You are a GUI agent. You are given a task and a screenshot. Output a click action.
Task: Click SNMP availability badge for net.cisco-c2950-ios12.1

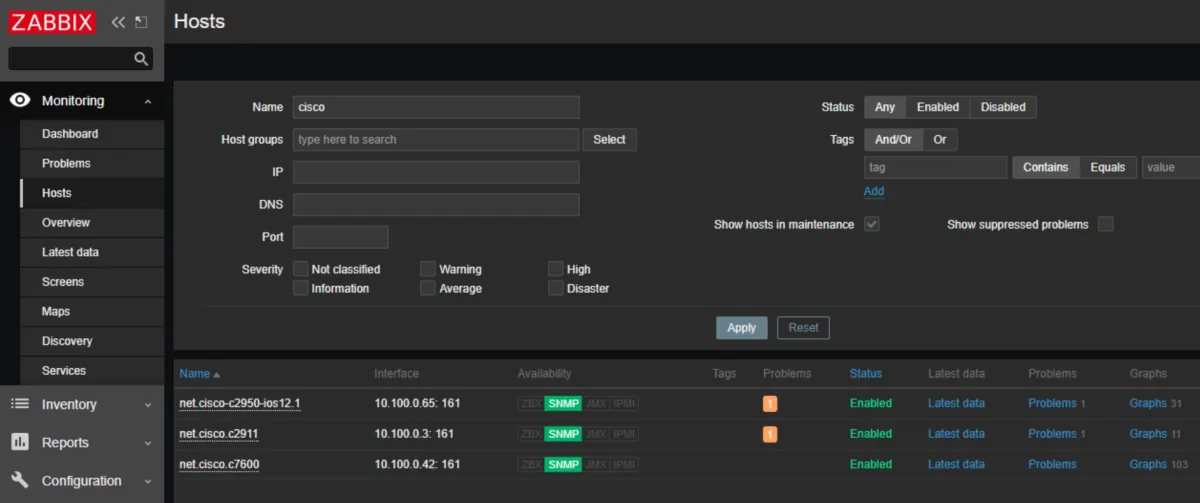[563, 404]
